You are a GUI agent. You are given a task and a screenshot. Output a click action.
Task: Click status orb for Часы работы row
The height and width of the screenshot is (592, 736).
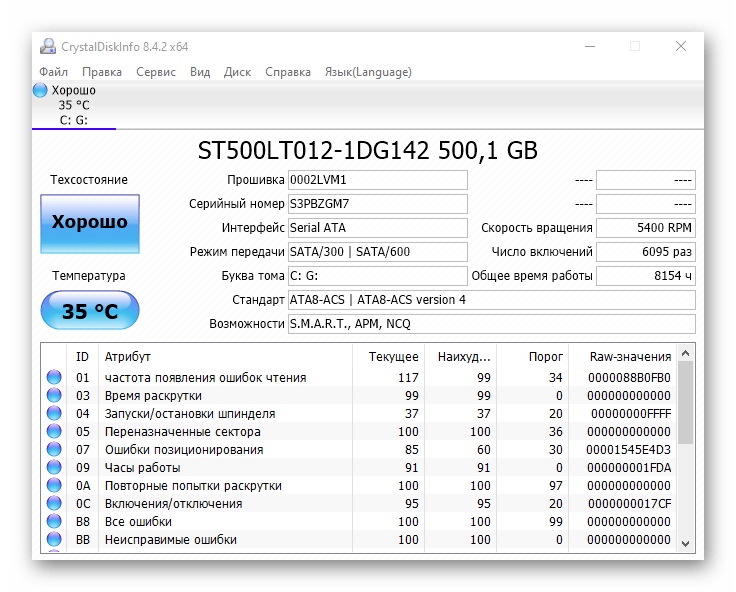[54, 467]
